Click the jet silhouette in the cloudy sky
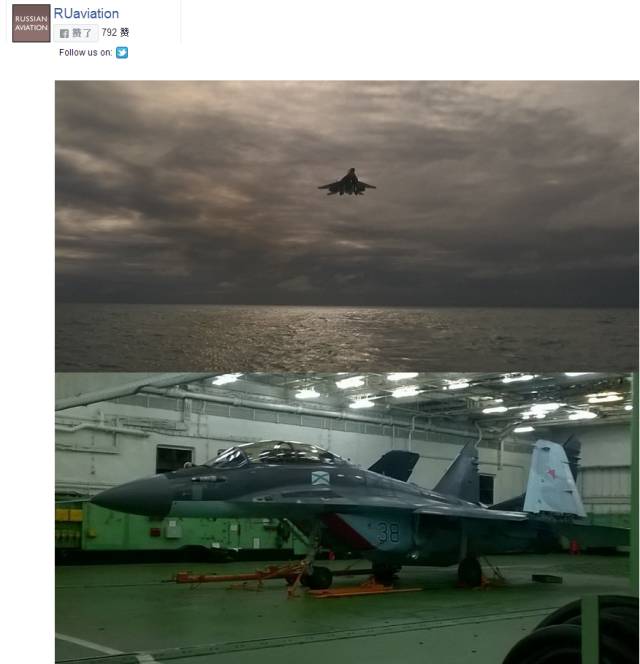This screenshot has height=664, width=640. click(x=347, y=183)
